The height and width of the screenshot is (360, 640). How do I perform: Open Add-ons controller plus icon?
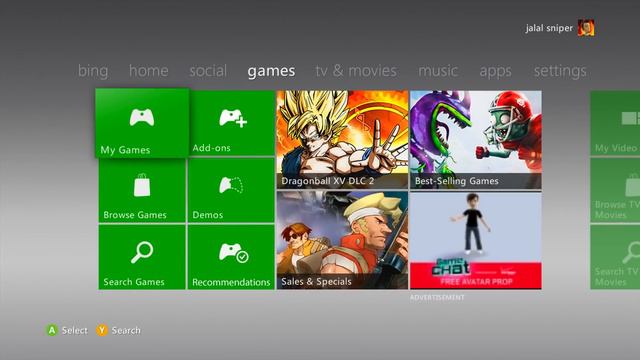click(233, 118)
